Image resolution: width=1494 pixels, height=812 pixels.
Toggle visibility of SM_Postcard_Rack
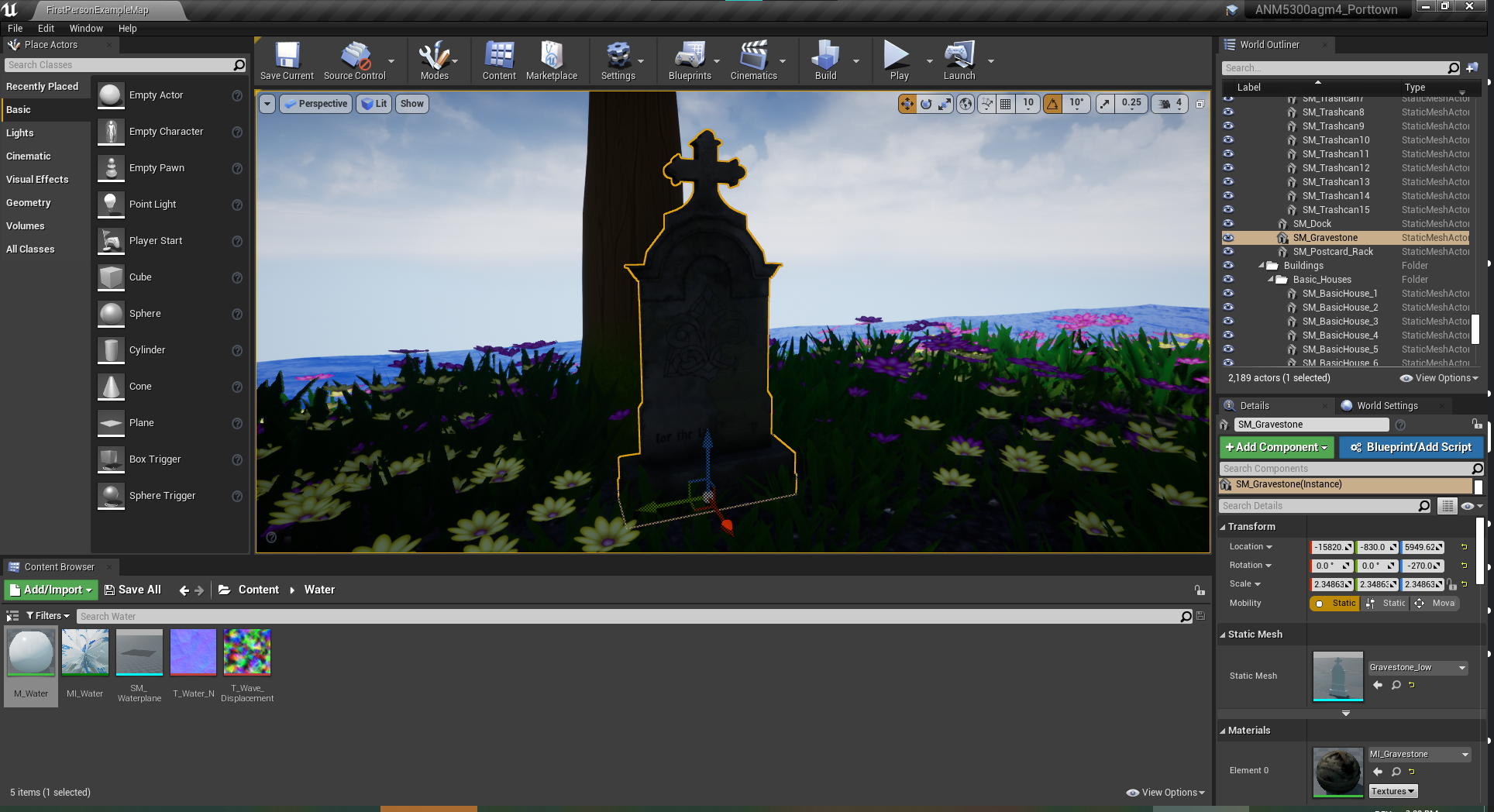click(x=1228, y=252)
